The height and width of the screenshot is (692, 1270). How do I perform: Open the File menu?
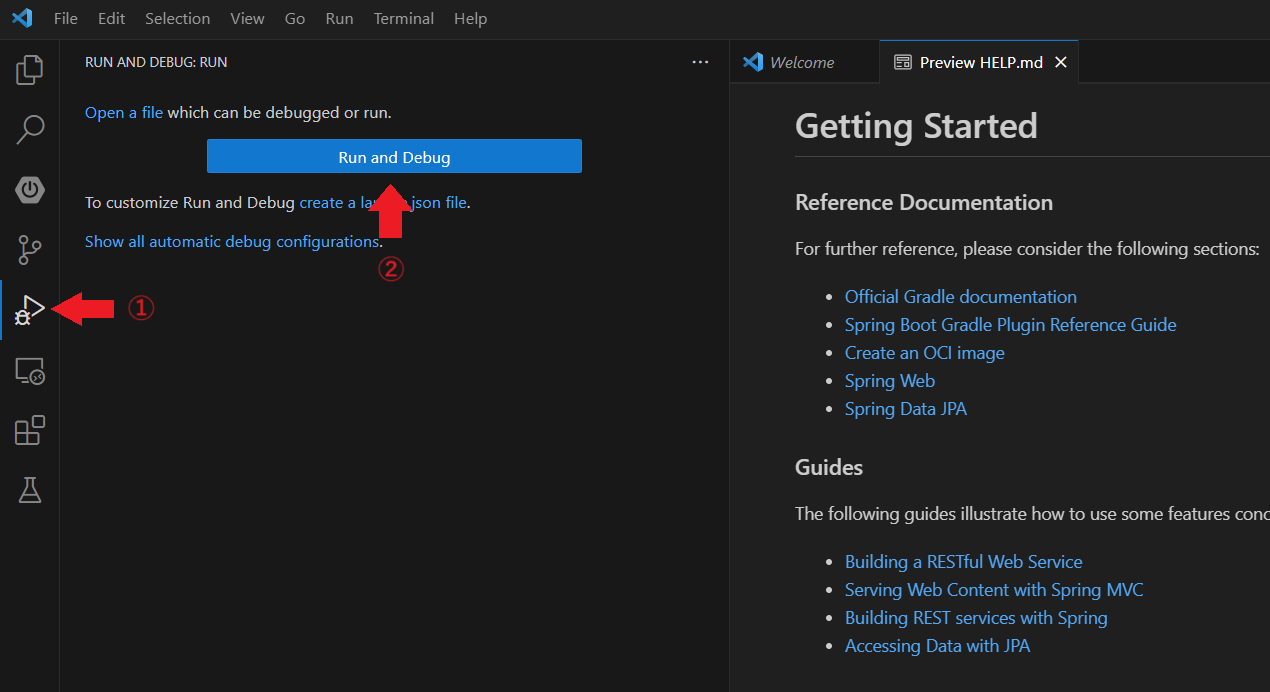coord(65,19)
